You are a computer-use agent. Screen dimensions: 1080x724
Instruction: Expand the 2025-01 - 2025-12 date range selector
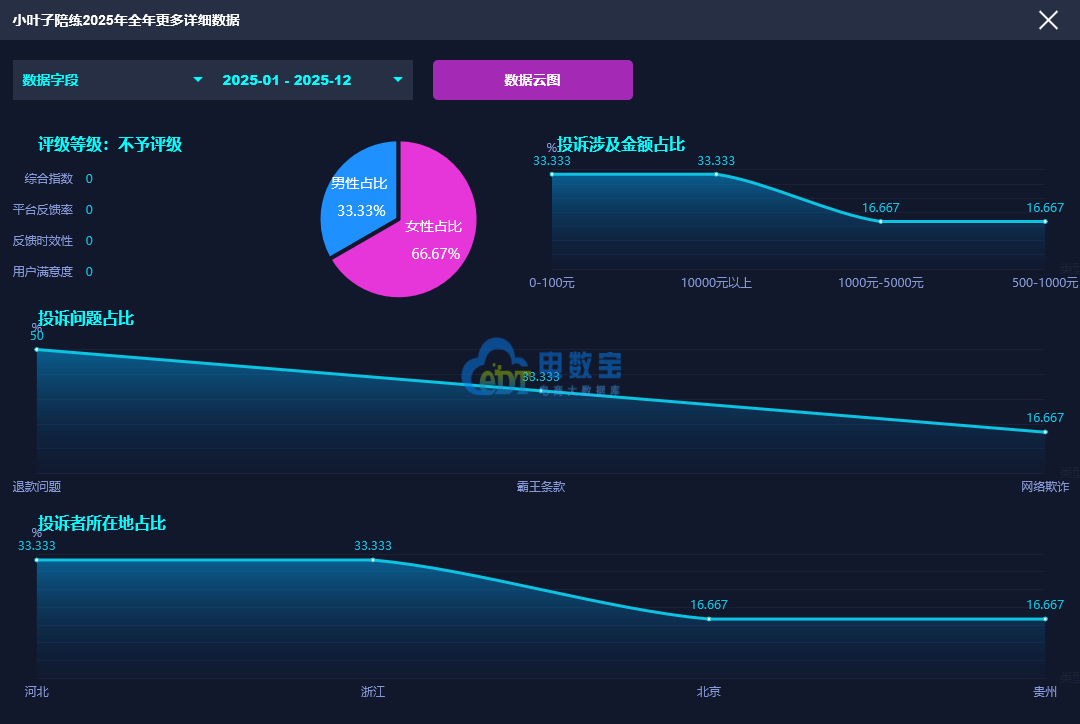[312, 80]
